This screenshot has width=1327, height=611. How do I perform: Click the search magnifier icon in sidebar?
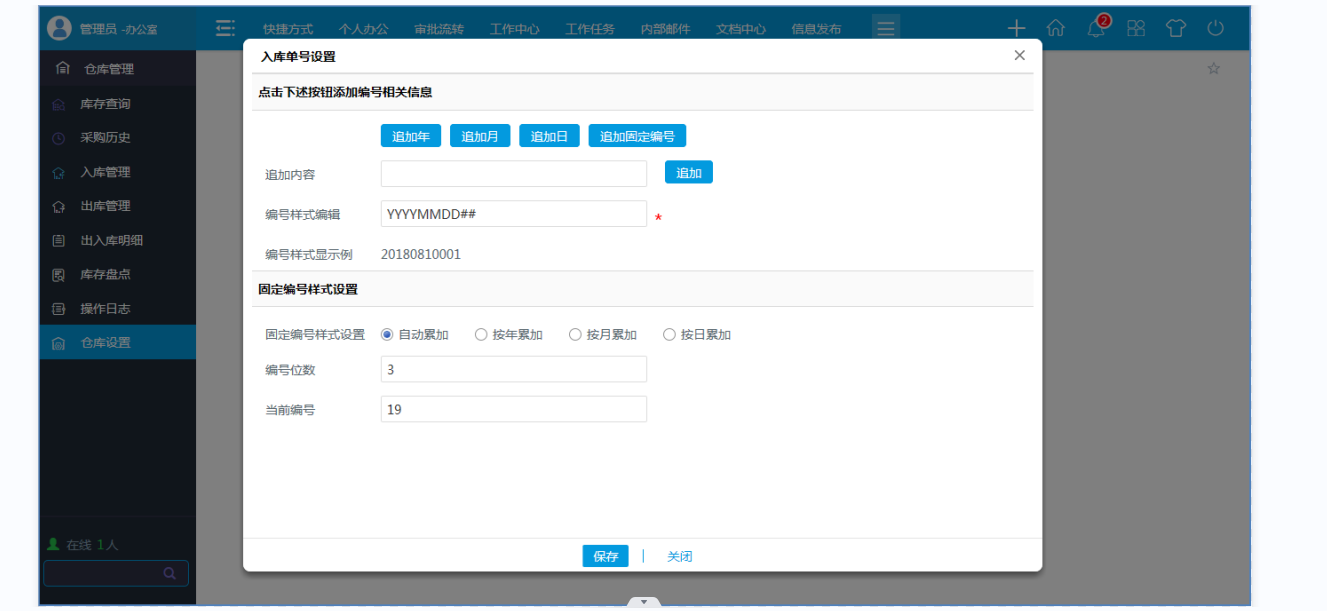tap(170, 574)
